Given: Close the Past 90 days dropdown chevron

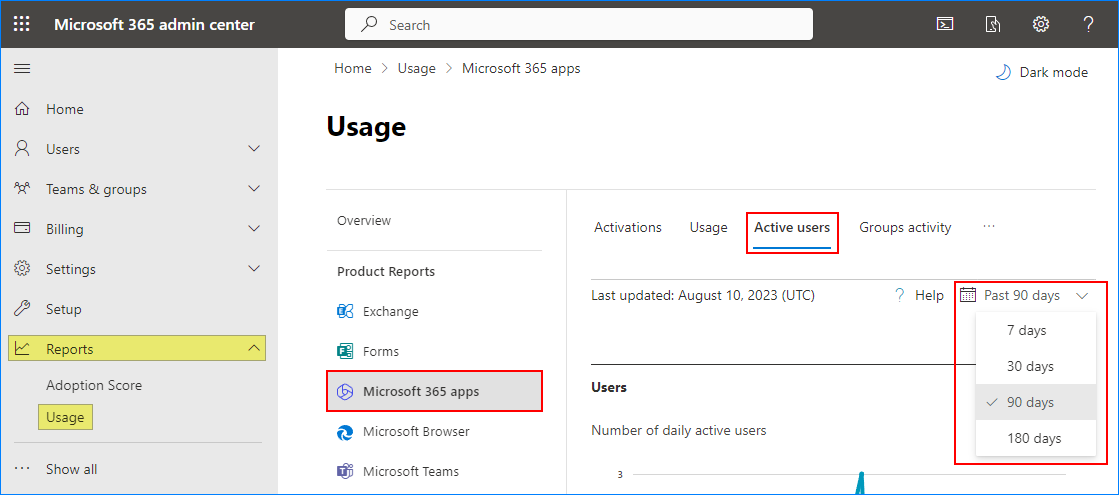Looking at the screenshot, I should pyautogui.click(x=1082, y=295).
